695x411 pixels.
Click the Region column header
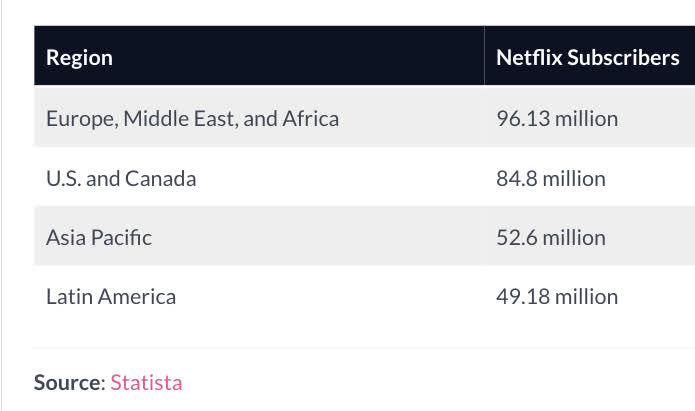tap(79, 57)
